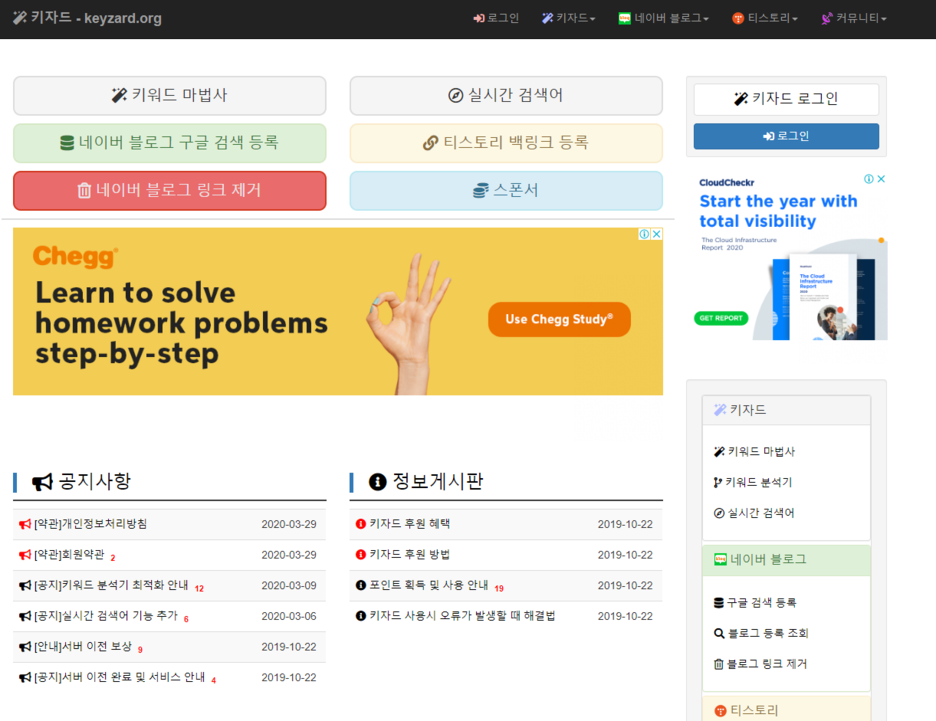Click magic wand icon on 키워드 마법사 button

pyautogui.click(x=119, y=95)
